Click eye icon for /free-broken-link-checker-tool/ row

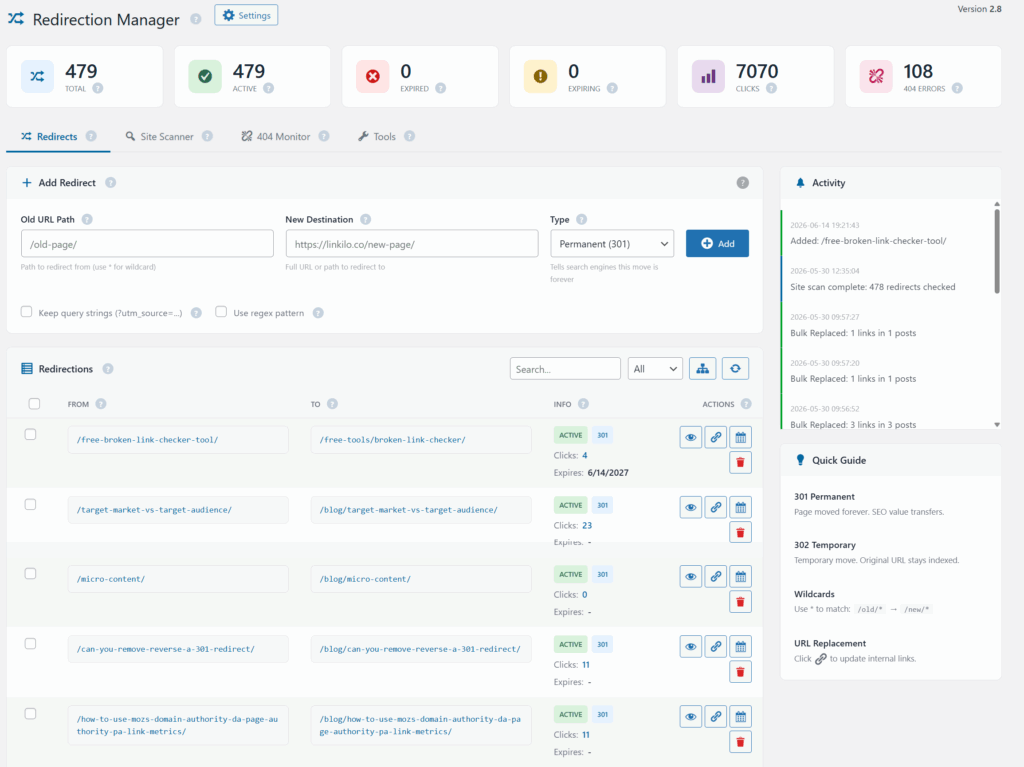click(690, 437)
